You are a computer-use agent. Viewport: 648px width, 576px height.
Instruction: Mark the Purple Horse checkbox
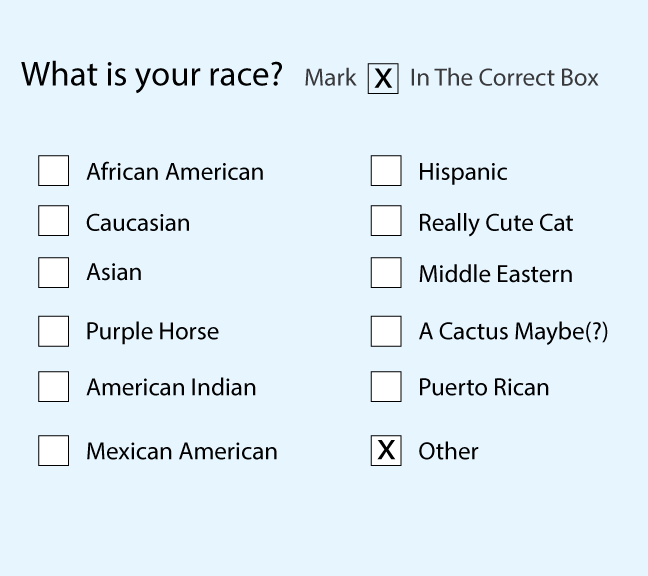pyautogui.click(x=53, y=331)
